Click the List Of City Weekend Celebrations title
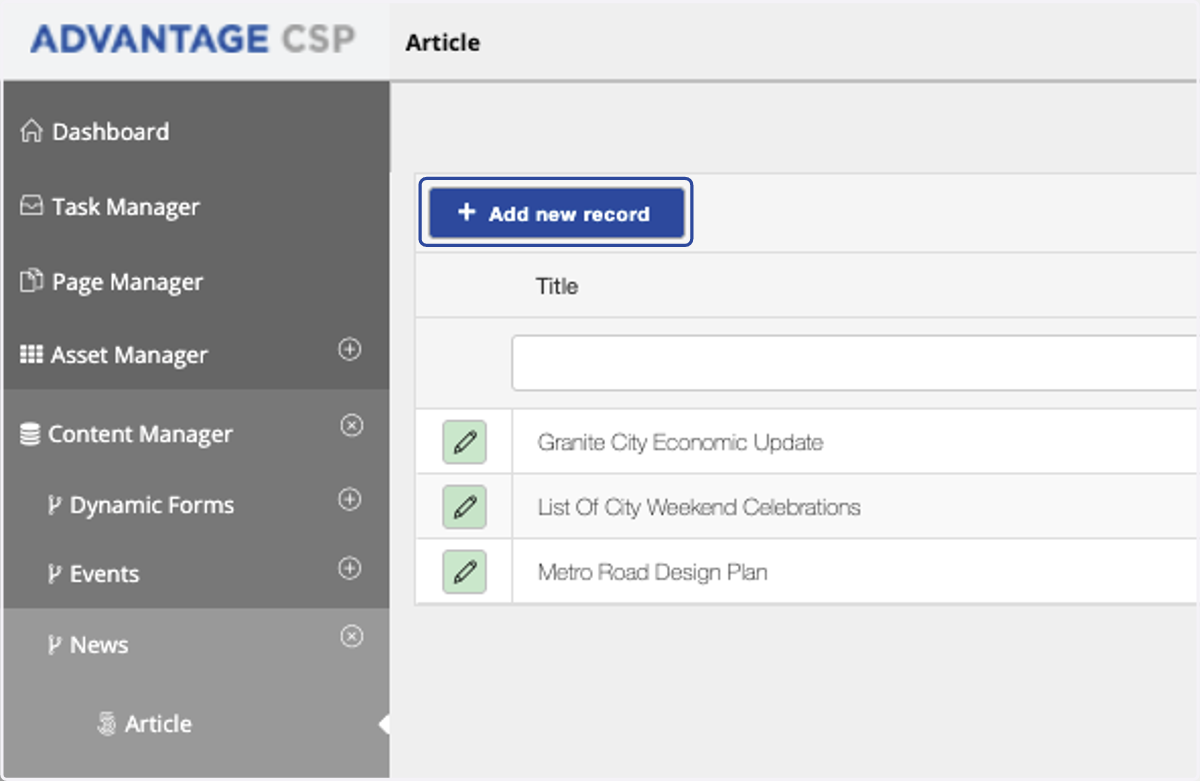The height and width of the screenshot is (781, 1200). click(x=699, y=507)
